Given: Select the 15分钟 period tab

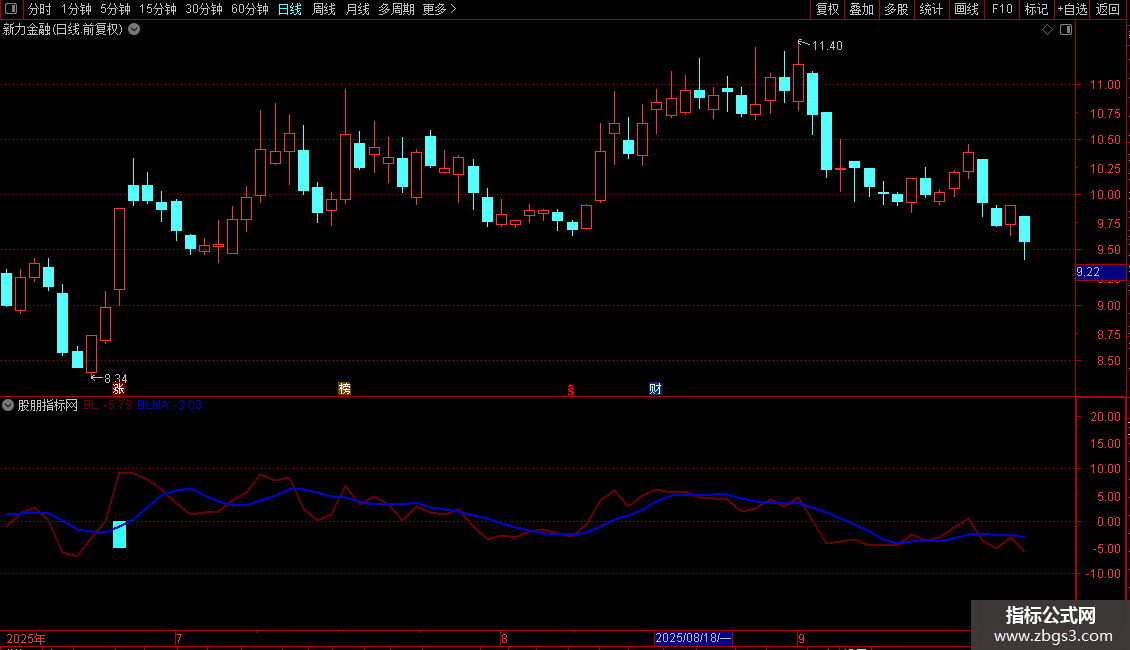Looking at the screenshot, I should (158, 9).
